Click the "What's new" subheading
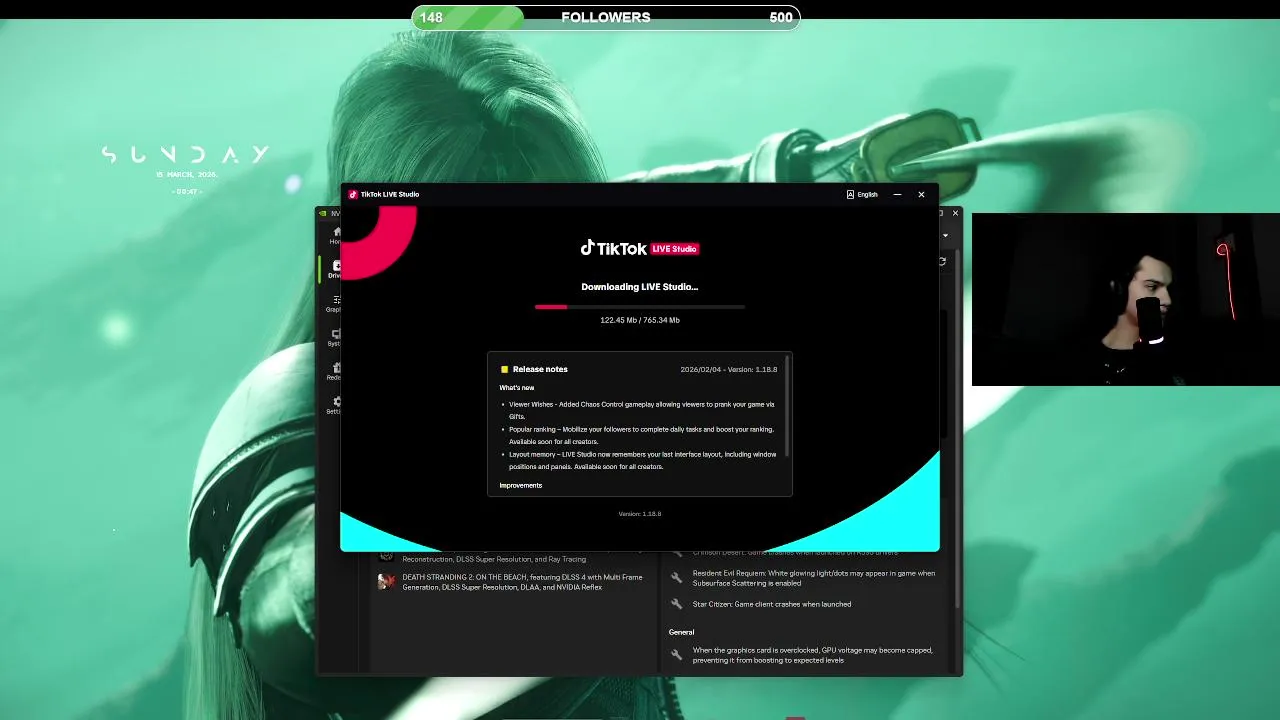Viewport: 1280px width, 720px height. [517, 387]
